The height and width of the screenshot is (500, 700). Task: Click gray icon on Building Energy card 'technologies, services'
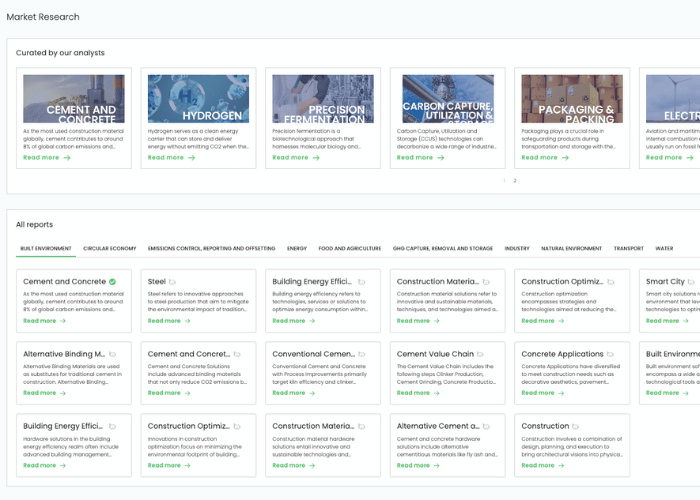pos(362,282)
